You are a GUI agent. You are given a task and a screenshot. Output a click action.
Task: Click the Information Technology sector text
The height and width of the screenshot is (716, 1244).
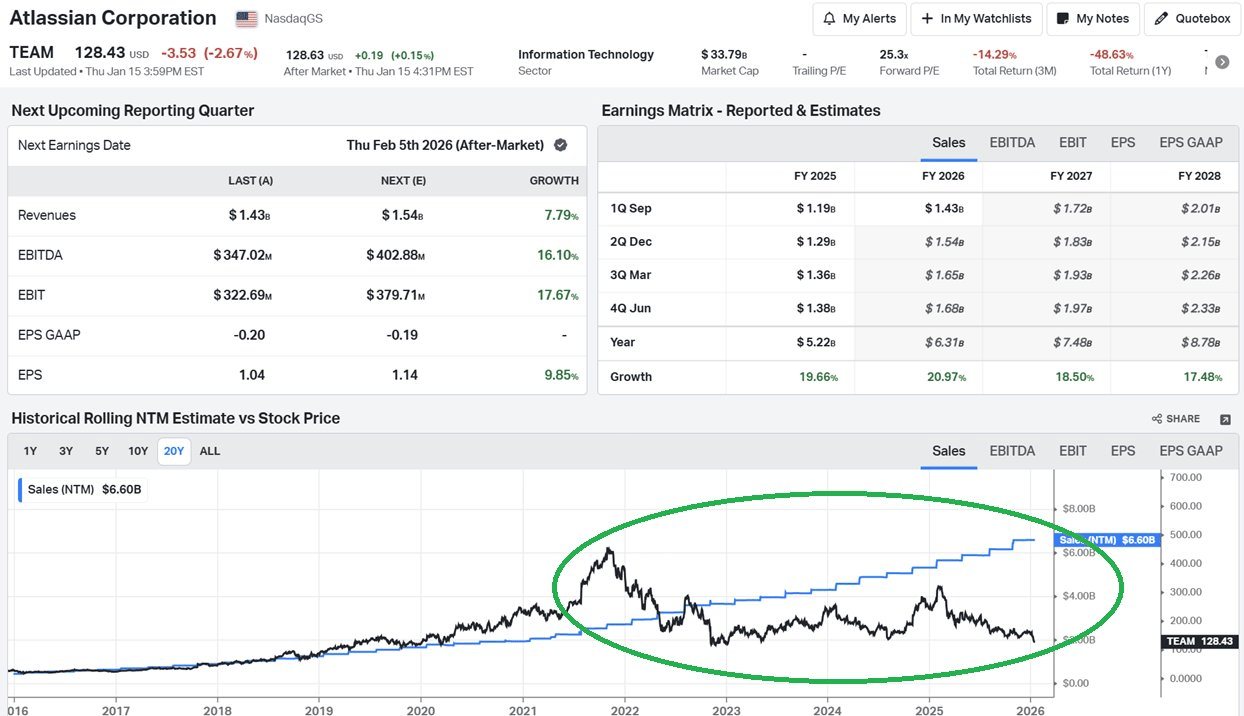pyautogui.click(x=586, y=55)
